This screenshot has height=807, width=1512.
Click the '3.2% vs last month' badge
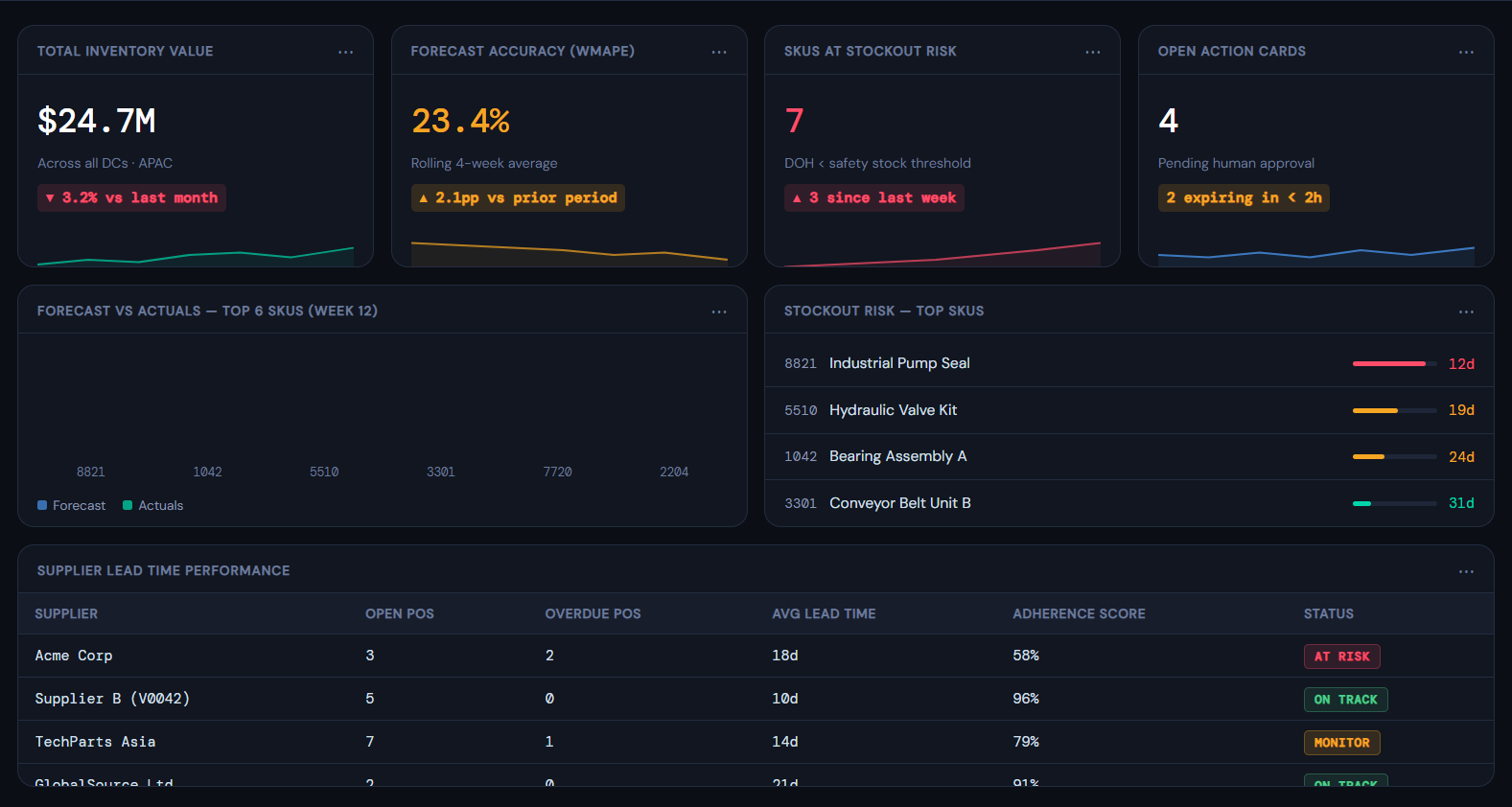[131, 197]
